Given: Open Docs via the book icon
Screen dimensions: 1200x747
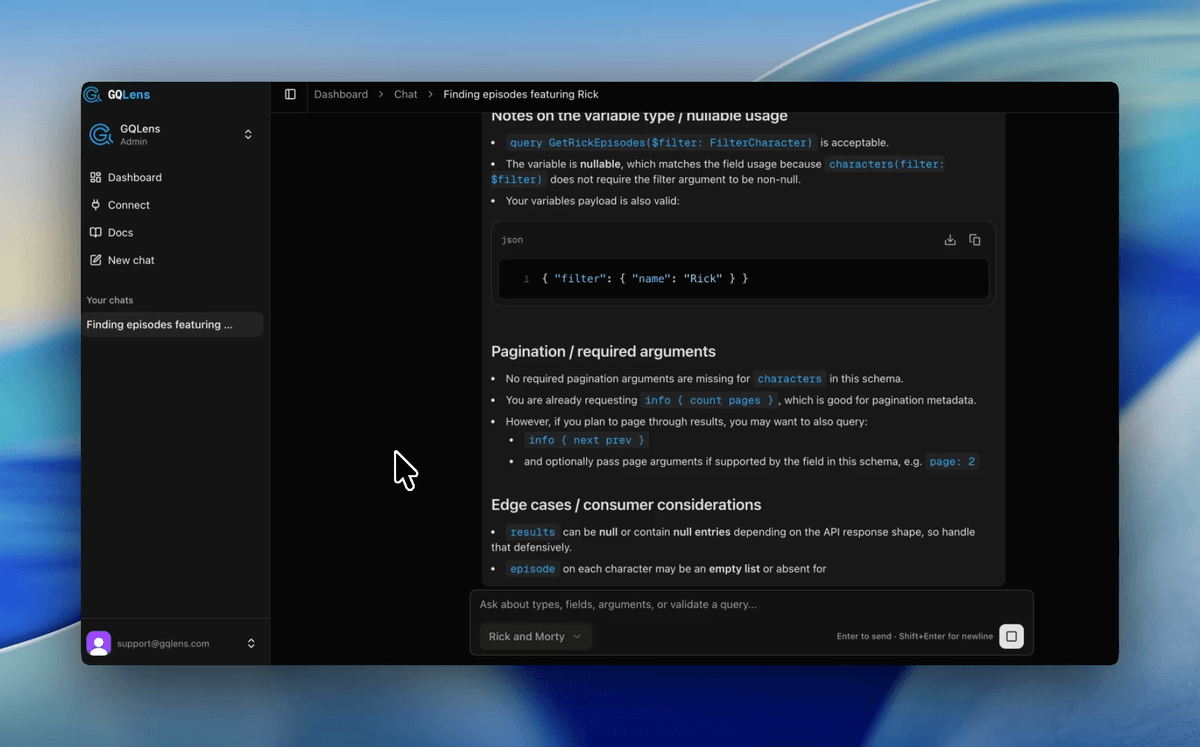Looking at the screenshot, I should click(x=95, y=232).
